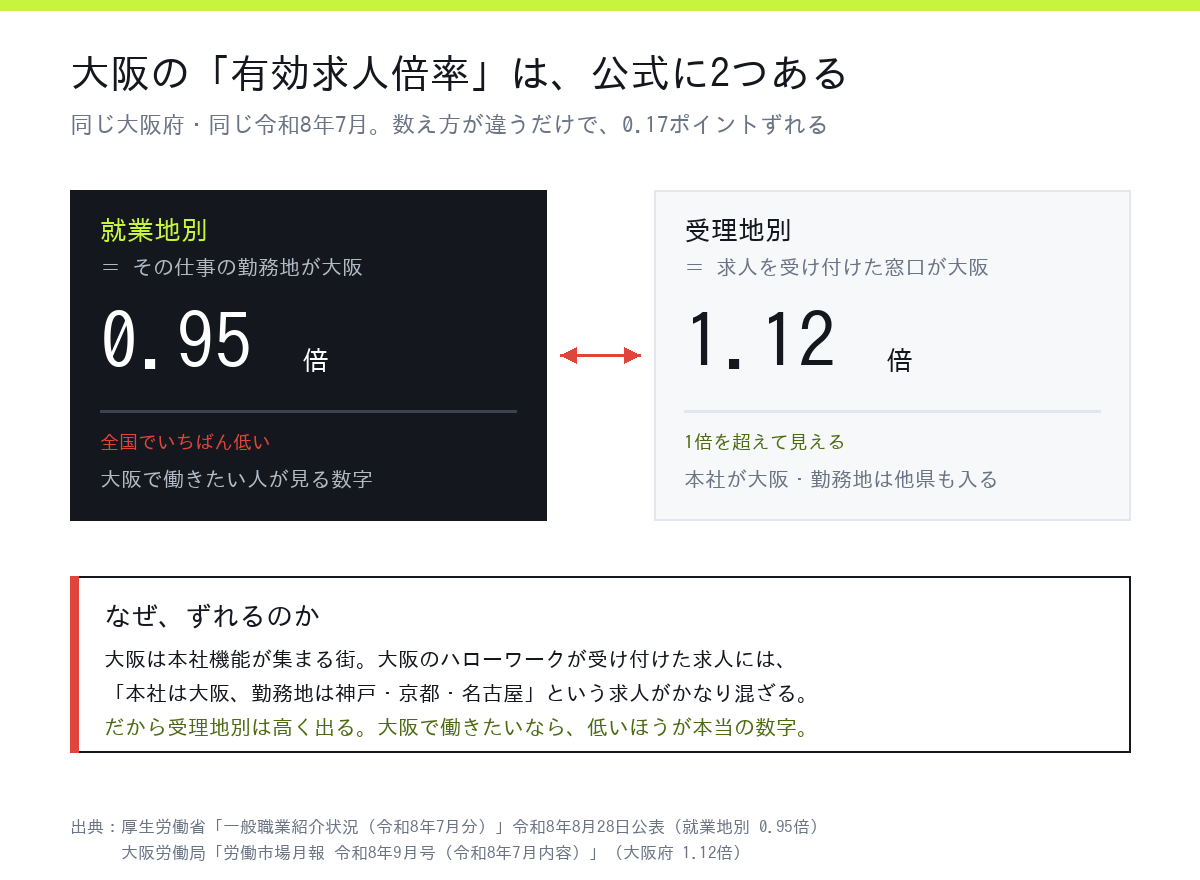
Task: Click the red note 全国でいちばん低い
Action: pos(185,442)
